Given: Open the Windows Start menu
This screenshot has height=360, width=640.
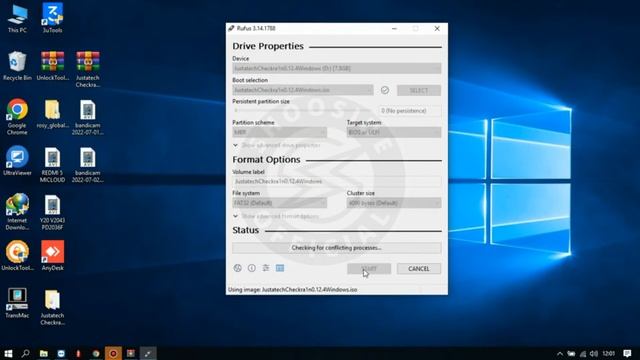Looking at the screenshot, I should tap(8, 353).
